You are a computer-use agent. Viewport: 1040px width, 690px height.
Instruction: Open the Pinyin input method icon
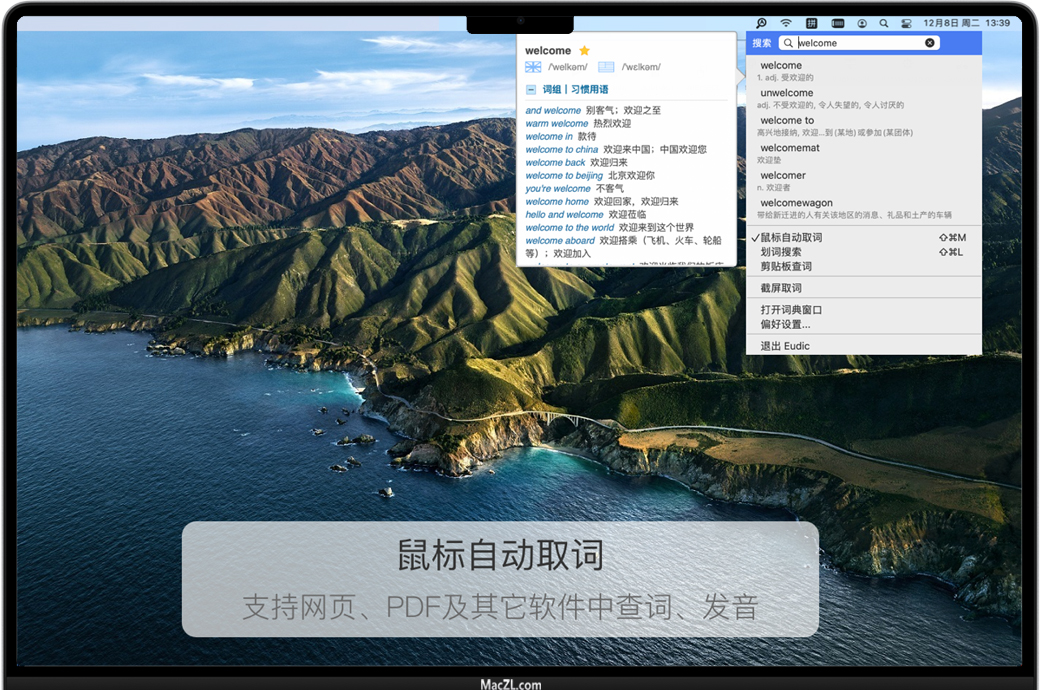pos(812,22)
